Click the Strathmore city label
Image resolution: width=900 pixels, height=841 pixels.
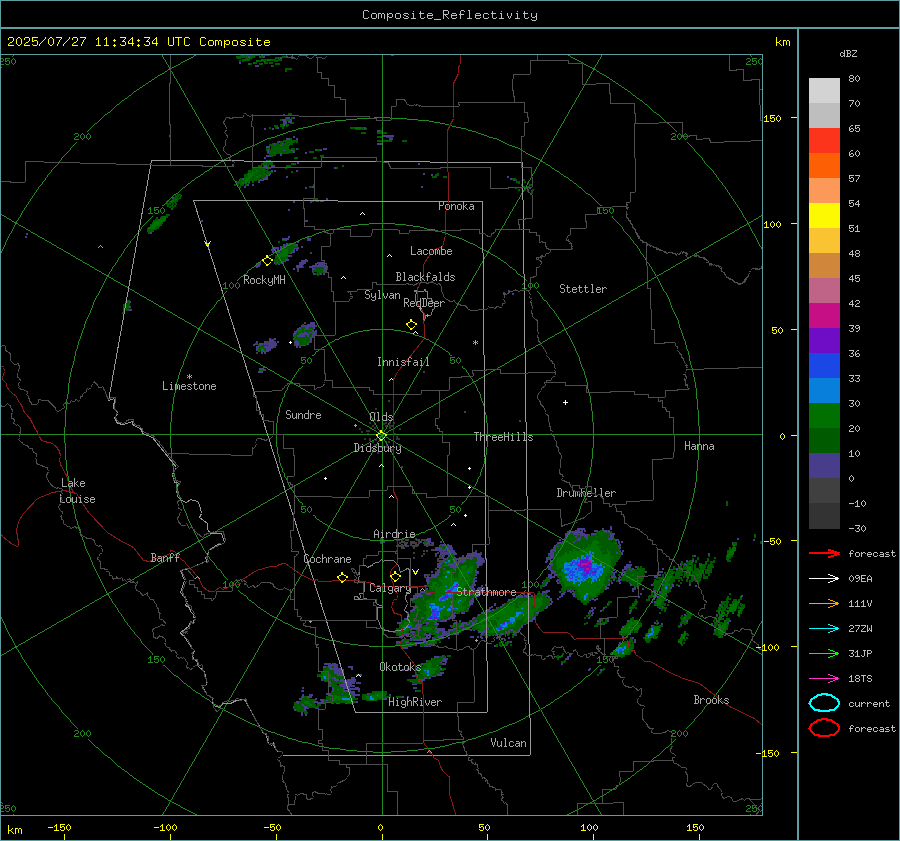coord(486,592)
